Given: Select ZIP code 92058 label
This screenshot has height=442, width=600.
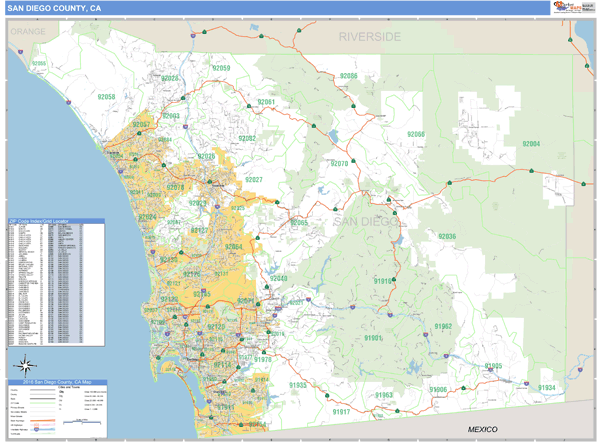Looking at the screenshot, I should (106, 97).
